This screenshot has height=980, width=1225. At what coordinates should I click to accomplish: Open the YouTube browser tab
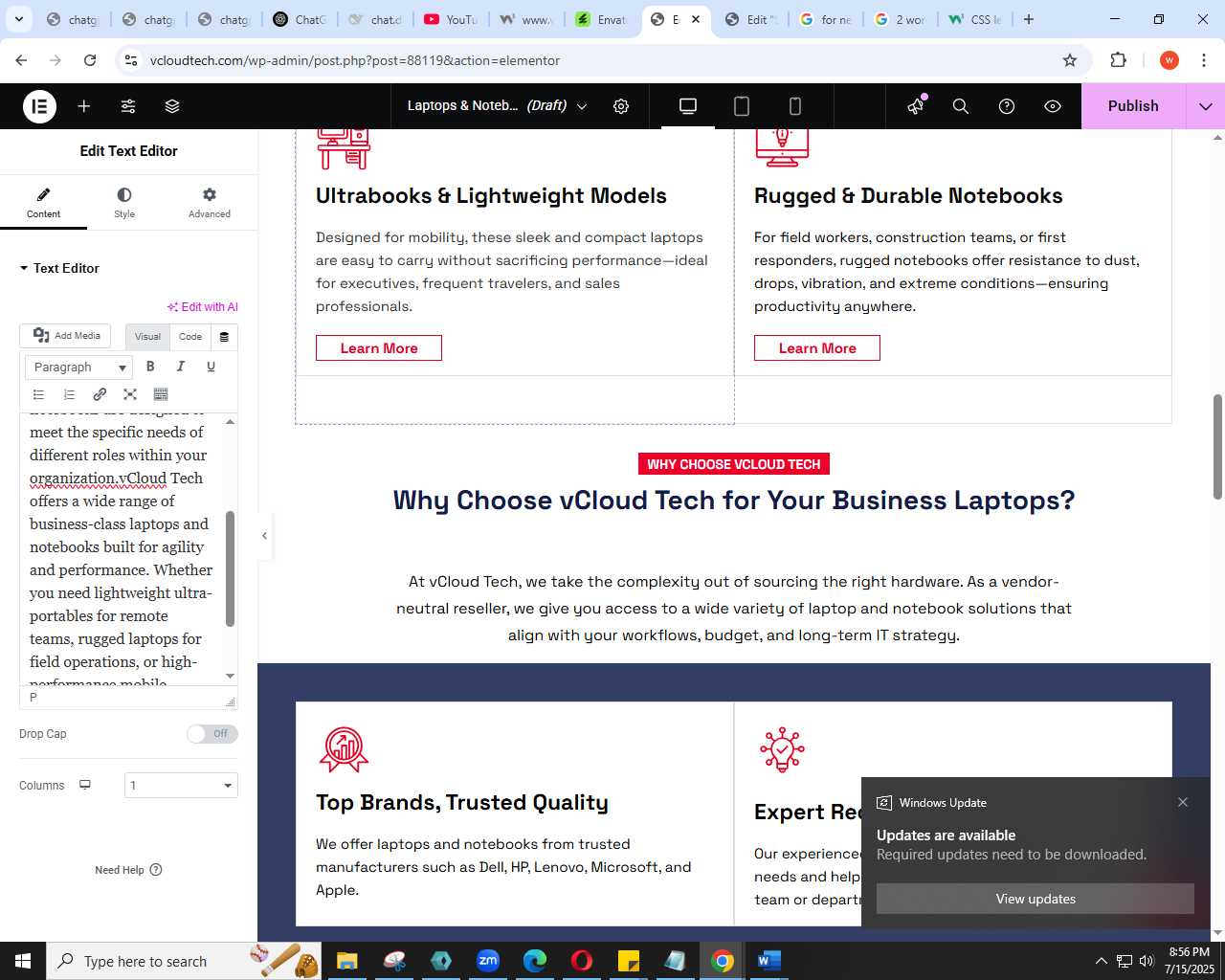click(451, 19)
